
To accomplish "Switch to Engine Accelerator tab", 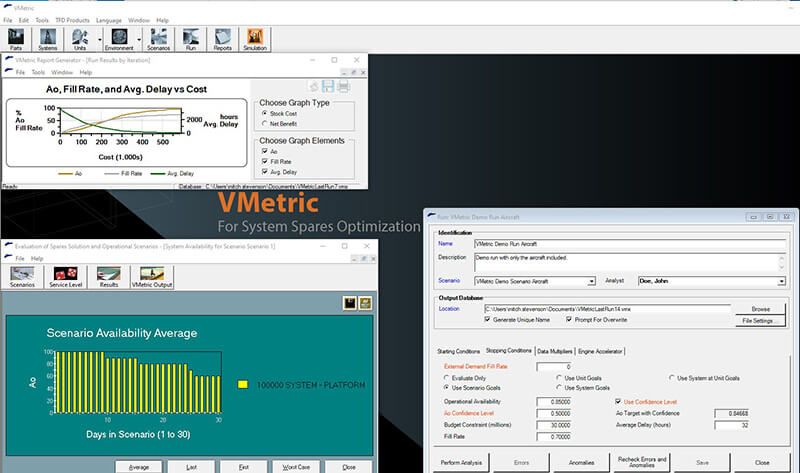I will tap(600, 352).
